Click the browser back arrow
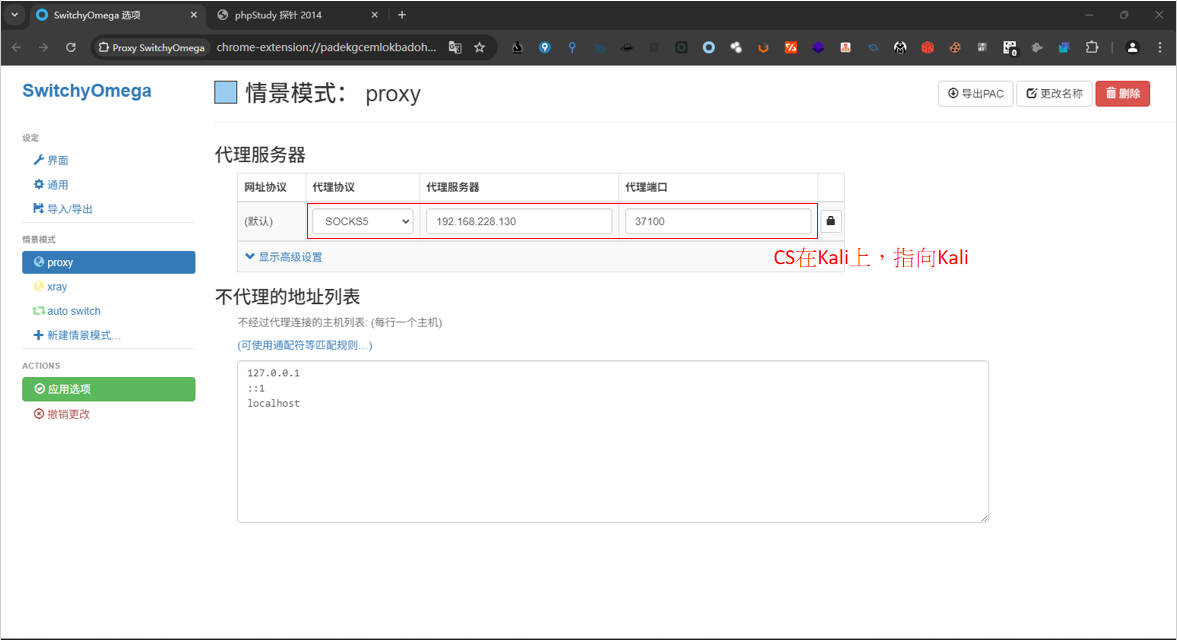Image resolution: width=1177 pixels, height=640 pixels. 17,47
